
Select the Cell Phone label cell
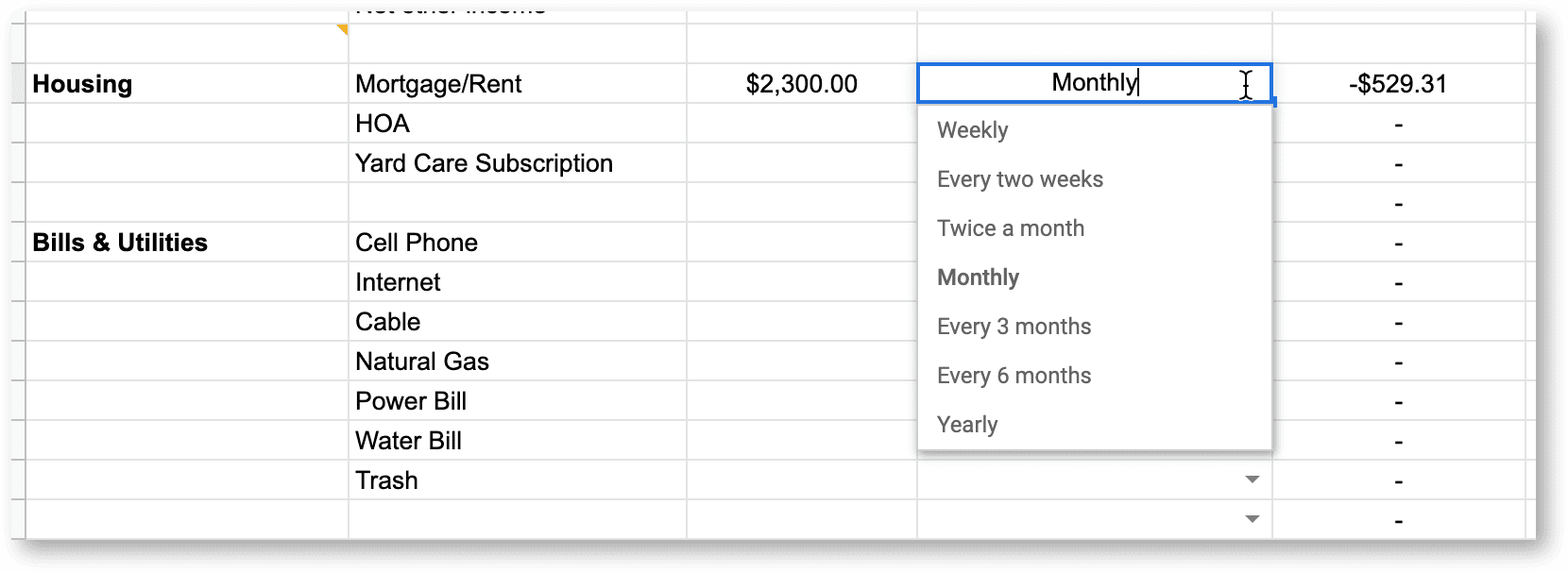coord(517,243)
